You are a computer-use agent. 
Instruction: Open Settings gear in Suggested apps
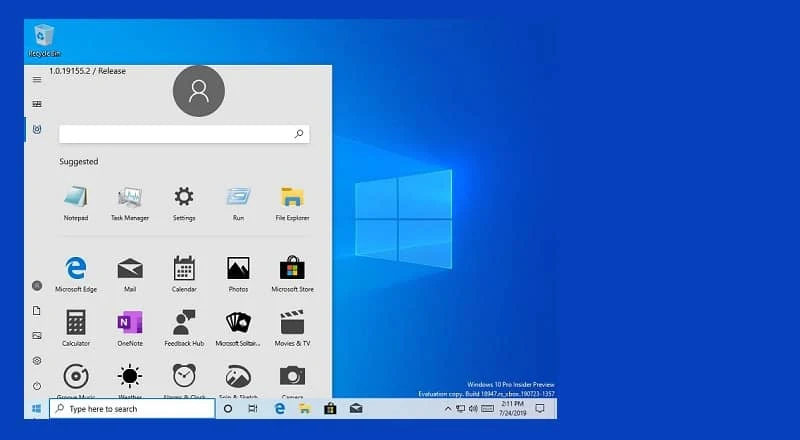coord(184,203)
